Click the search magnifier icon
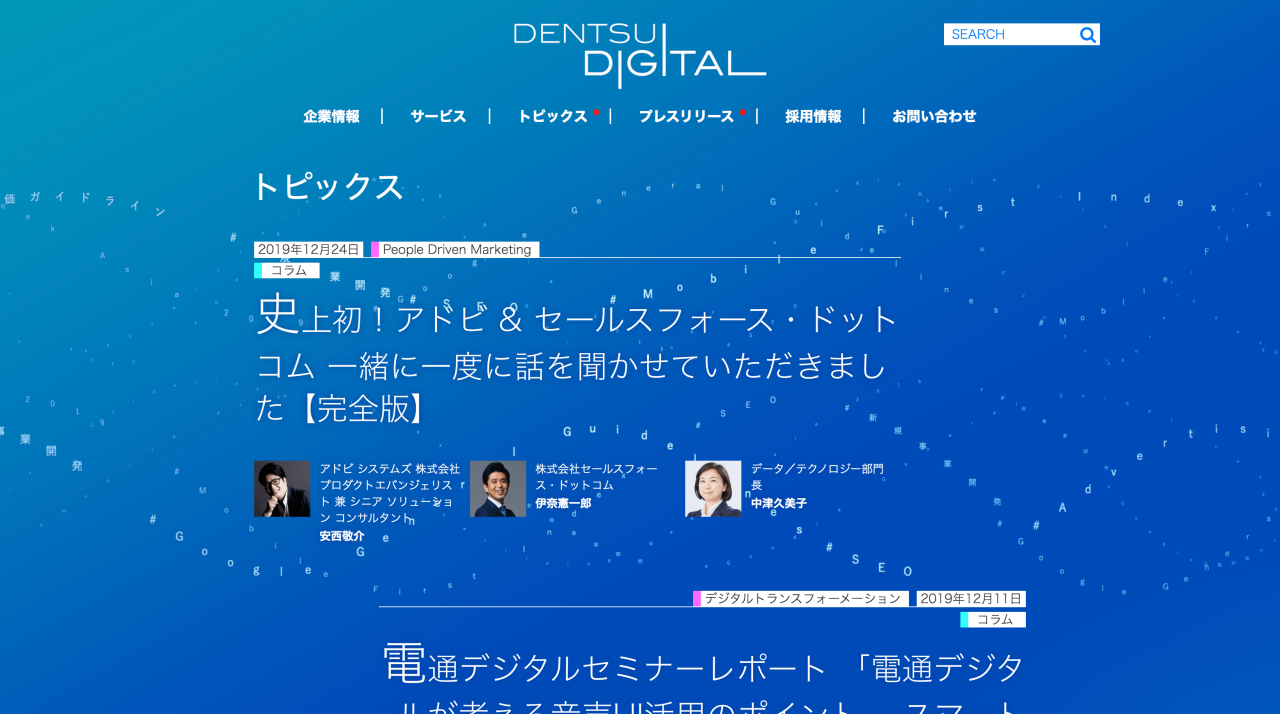The width and height of the screenshot is (1280, 714). 1088,35
